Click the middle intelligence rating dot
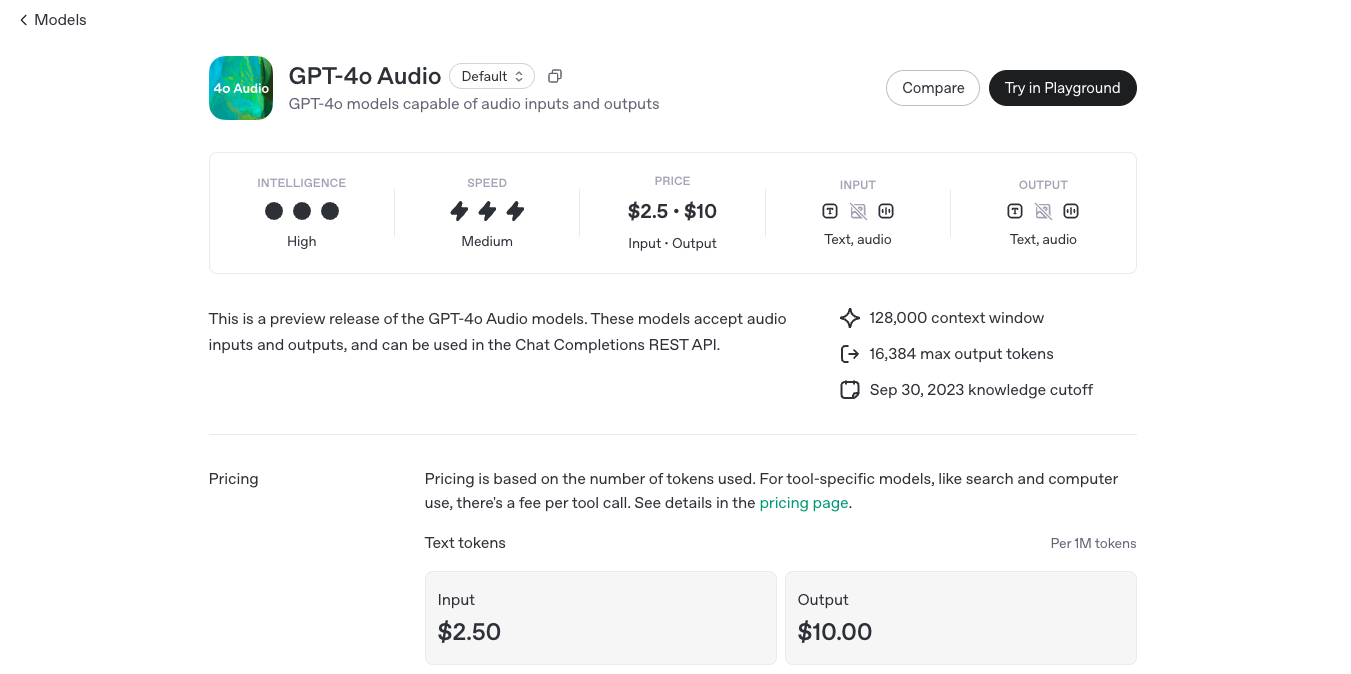The height and width of the screenshot is (674, 1351). (302, 211)
